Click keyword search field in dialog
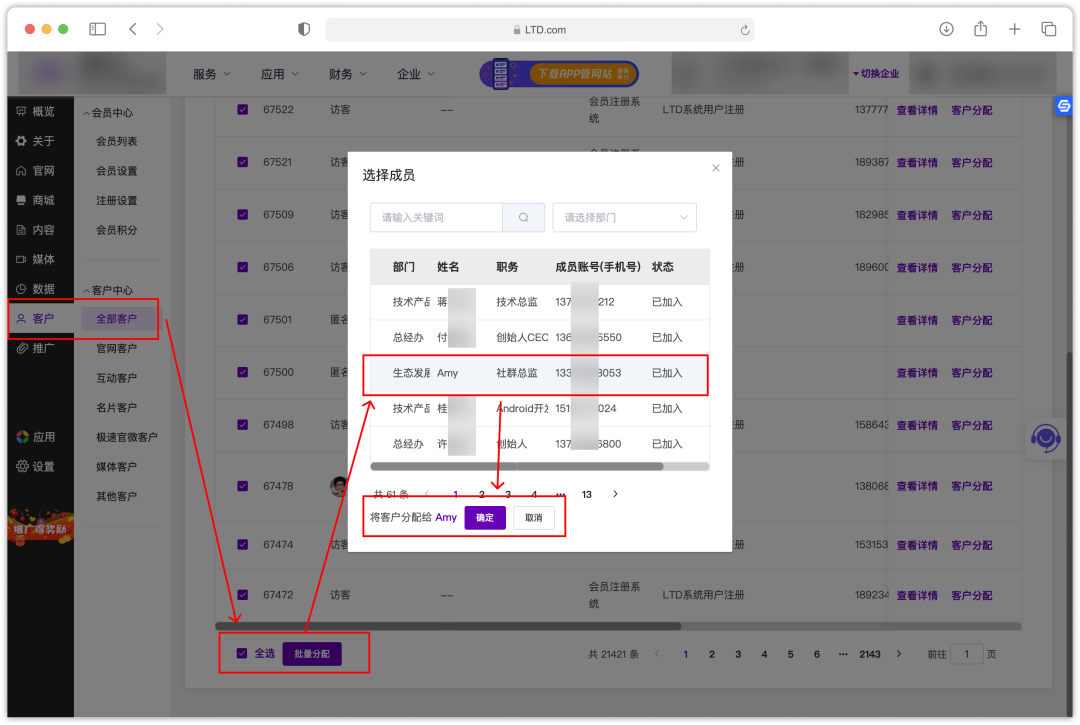Image resolution: width=1080 pixels, height=725 pixels. coord(436,217)
